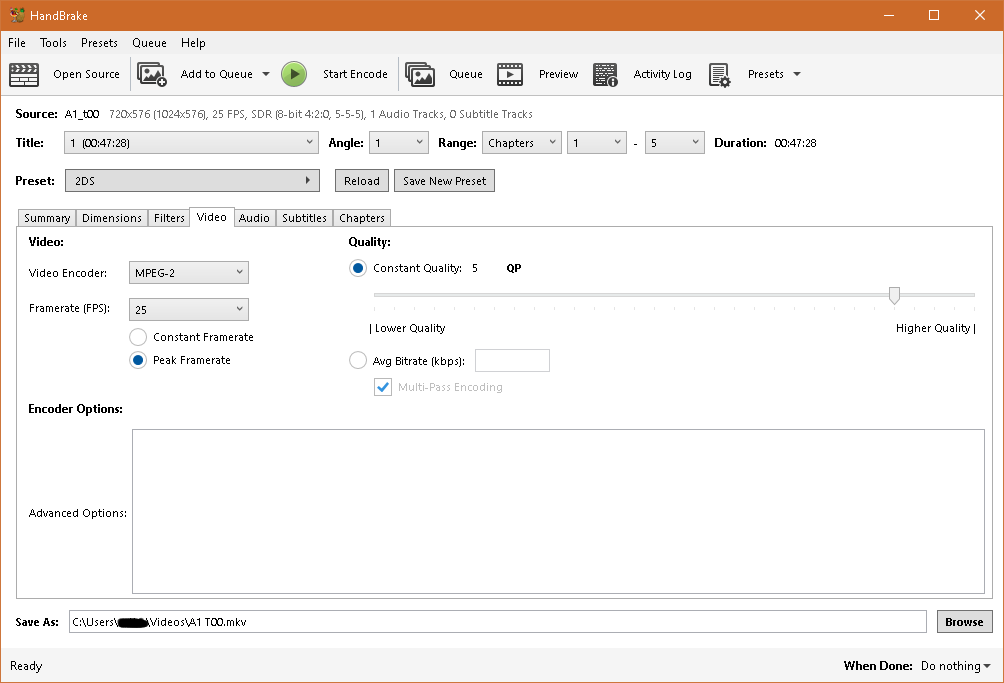
Task: Open the Add to Queue dropdown arrow
Action: pyautogui.click(x=266, y=74)
